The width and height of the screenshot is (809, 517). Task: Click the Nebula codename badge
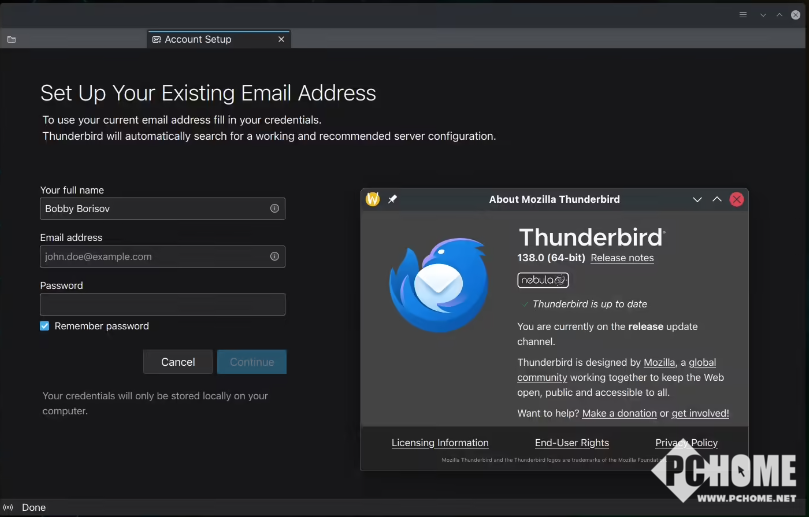point(543,280)
